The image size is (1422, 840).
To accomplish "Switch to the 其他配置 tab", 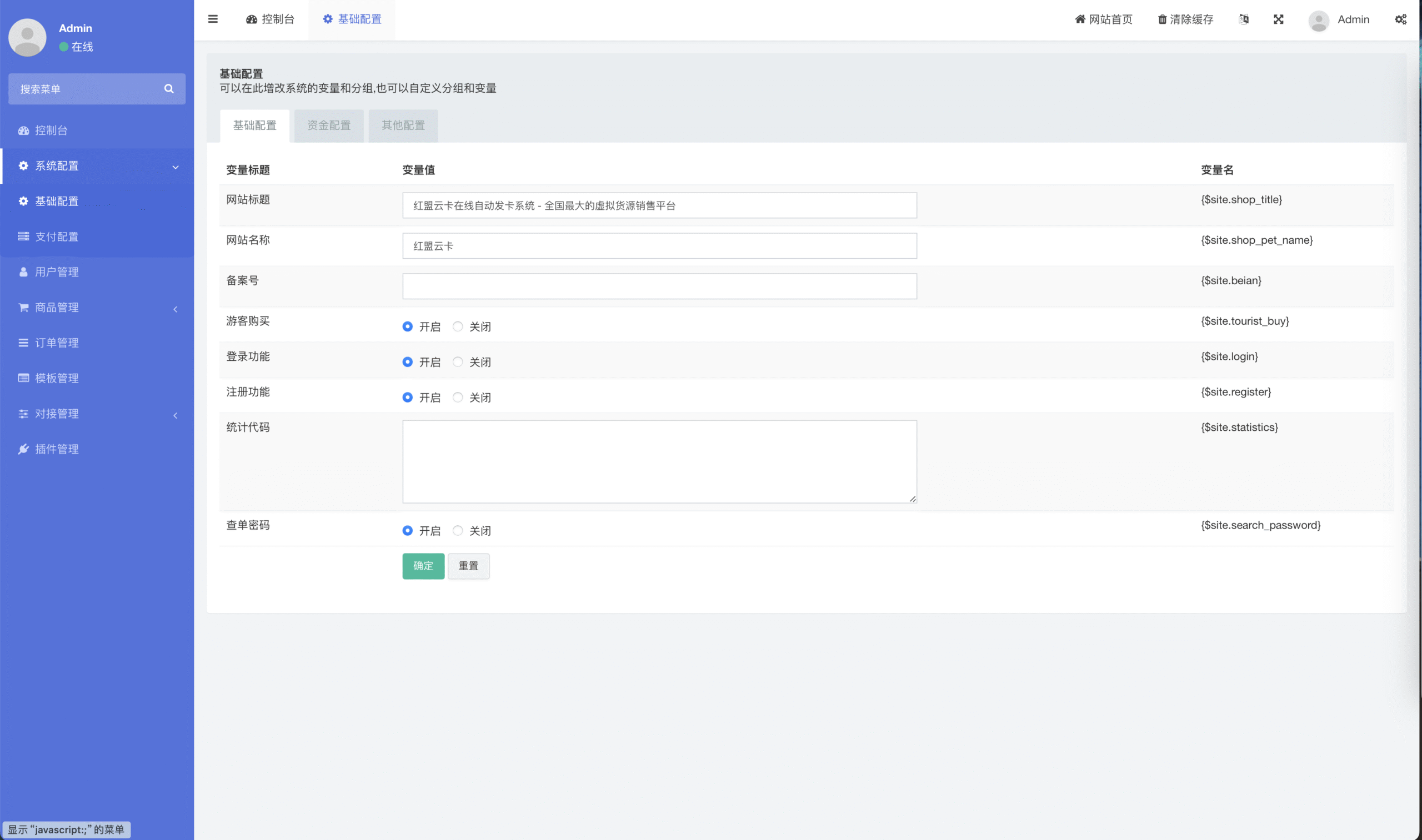I will coord(403,125).
